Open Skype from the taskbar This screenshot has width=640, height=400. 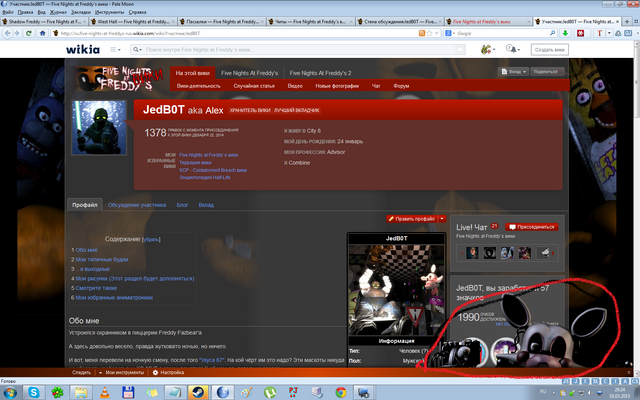coord(33,393)
